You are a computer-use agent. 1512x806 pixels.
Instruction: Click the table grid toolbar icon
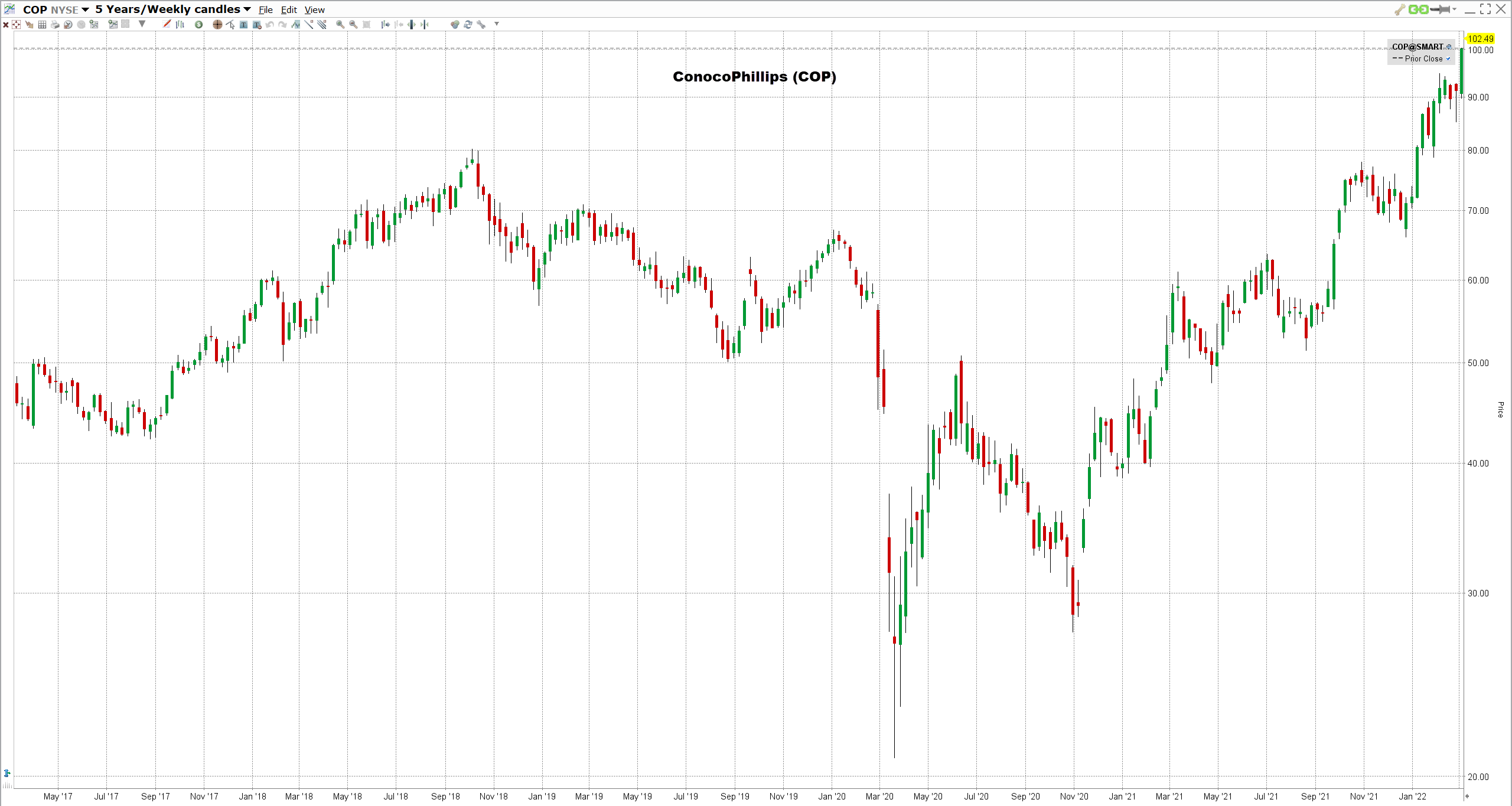click(x=42, y=25)
